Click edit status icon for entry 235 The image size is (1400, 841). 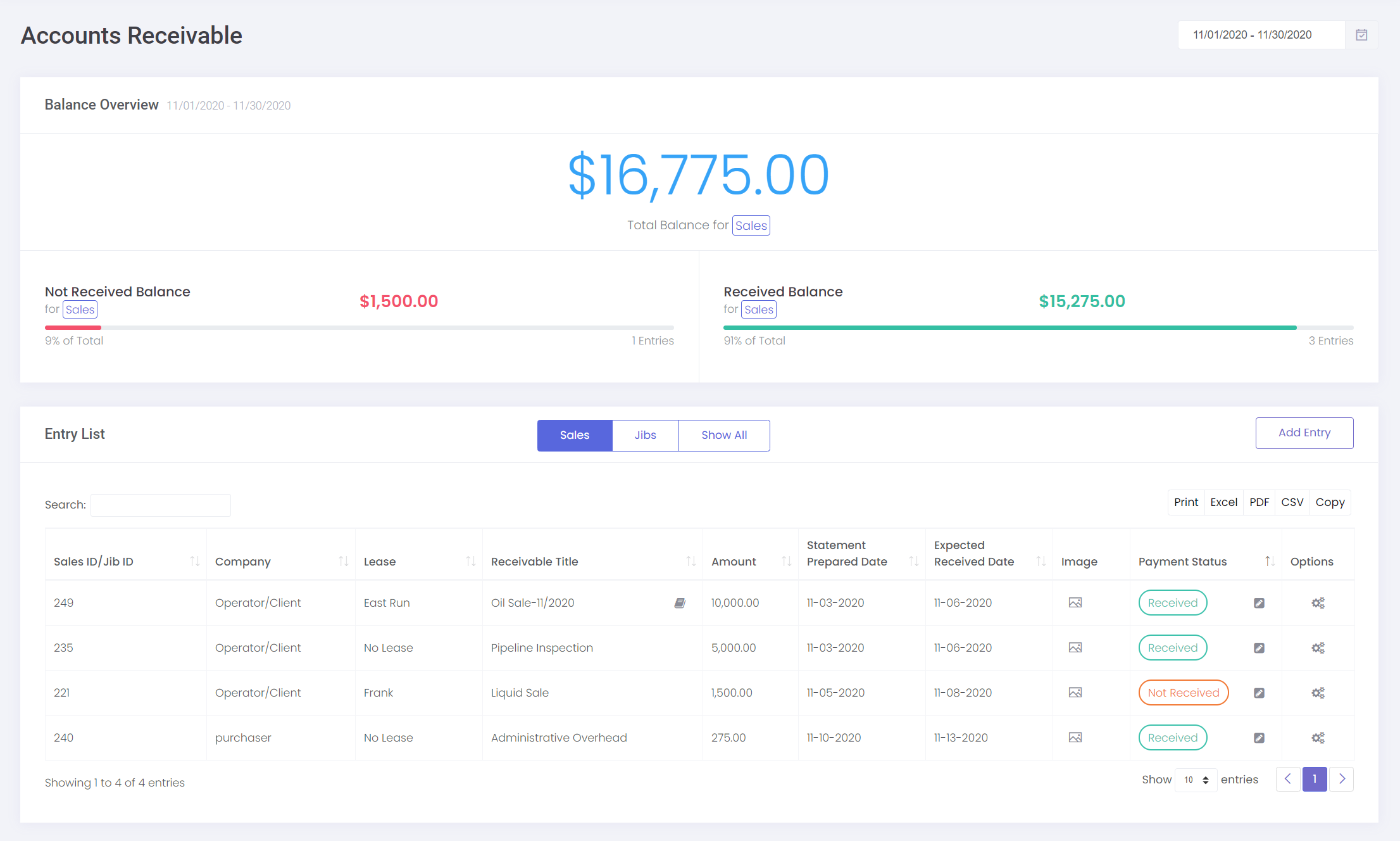point(1259,648)
